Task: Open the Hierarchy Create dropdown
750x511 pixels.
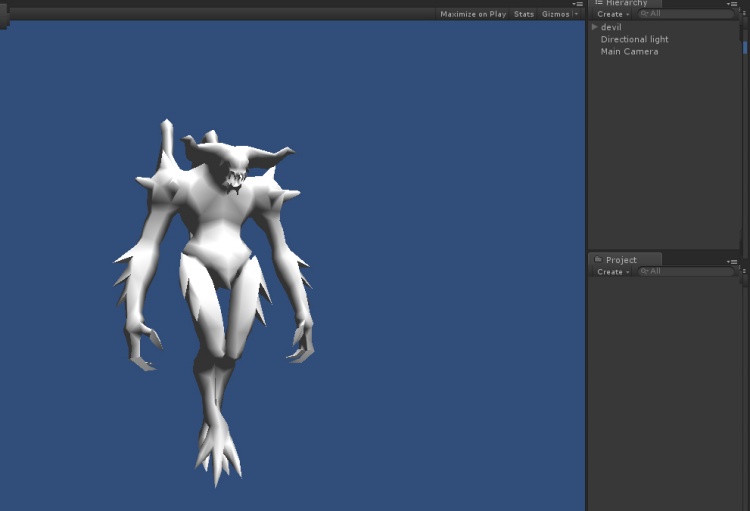Action: click(x=613, y=14)
